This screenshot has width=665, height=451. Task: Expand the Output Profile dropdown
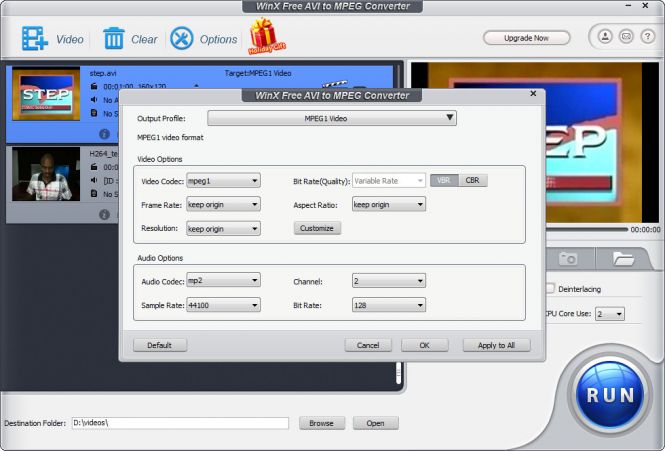coord(331,118)
